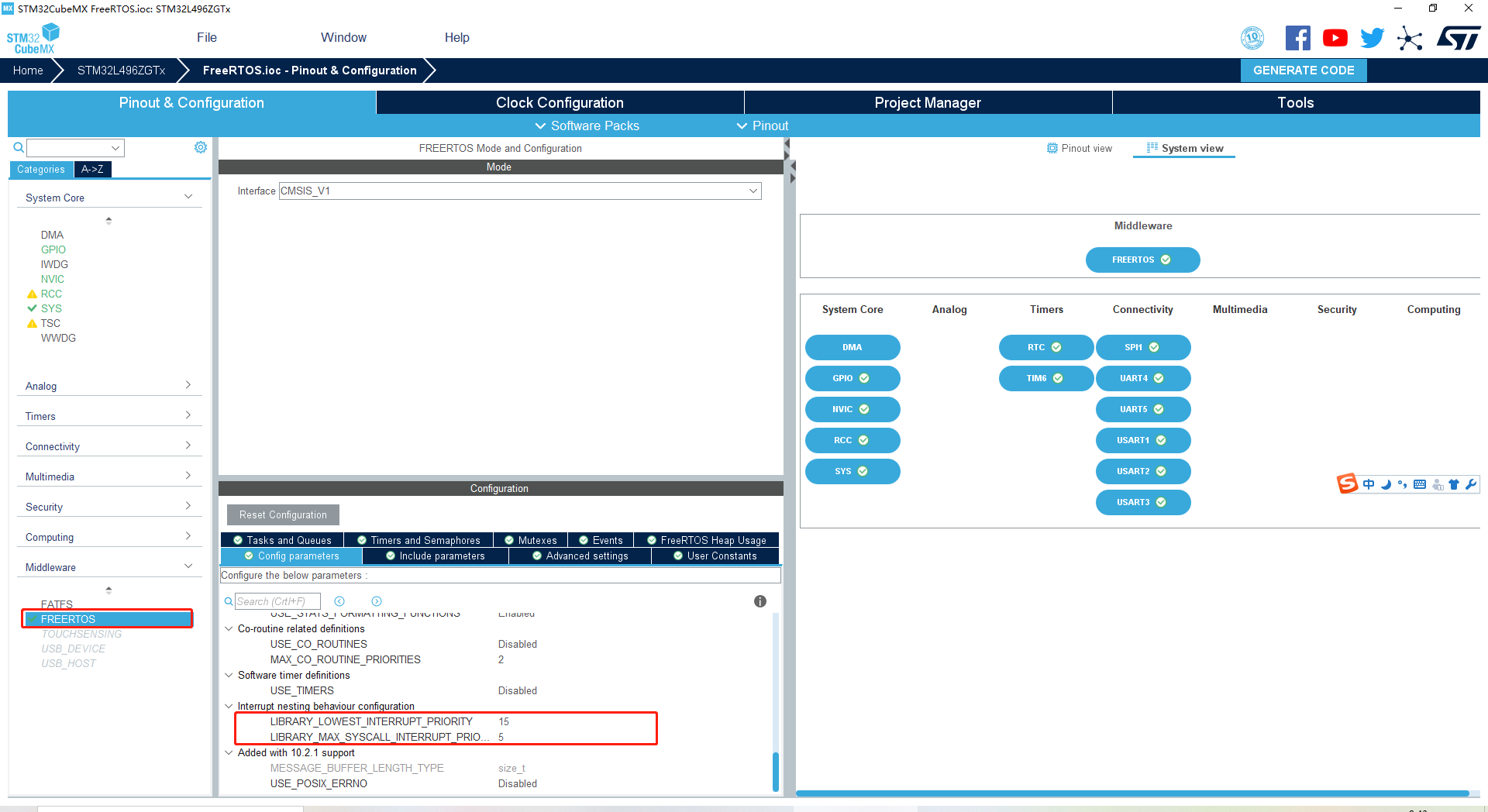Open the Window menu

pos(343,37)
